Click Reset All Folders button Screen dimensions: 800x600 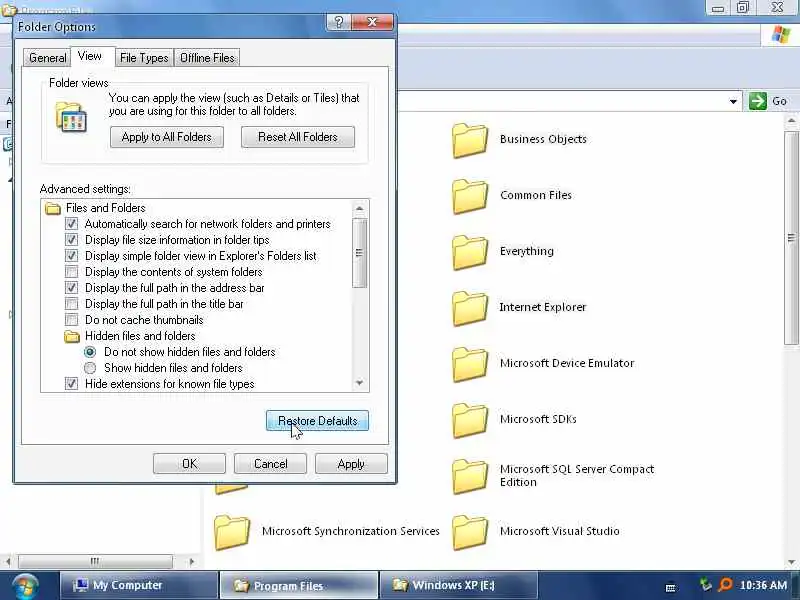[x=298, y=137]
